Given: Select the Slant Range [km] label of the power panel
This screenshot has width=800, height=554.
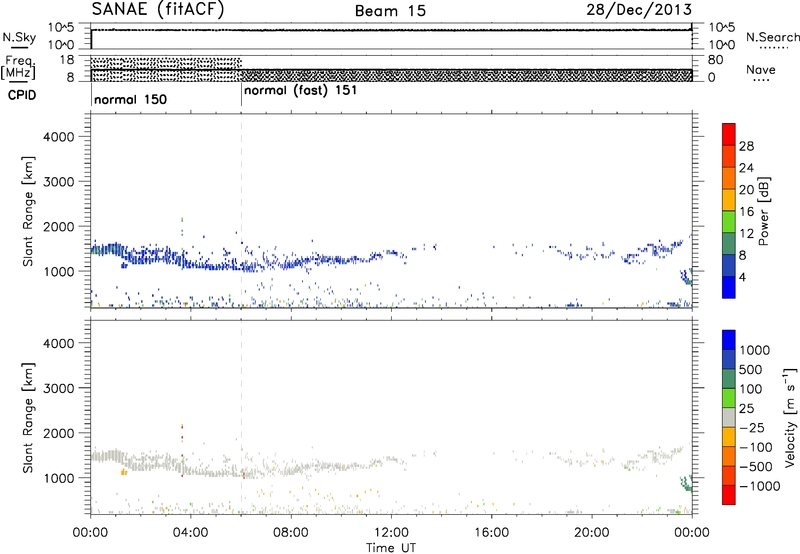Looking at the screenshot, I should point(28,211).
